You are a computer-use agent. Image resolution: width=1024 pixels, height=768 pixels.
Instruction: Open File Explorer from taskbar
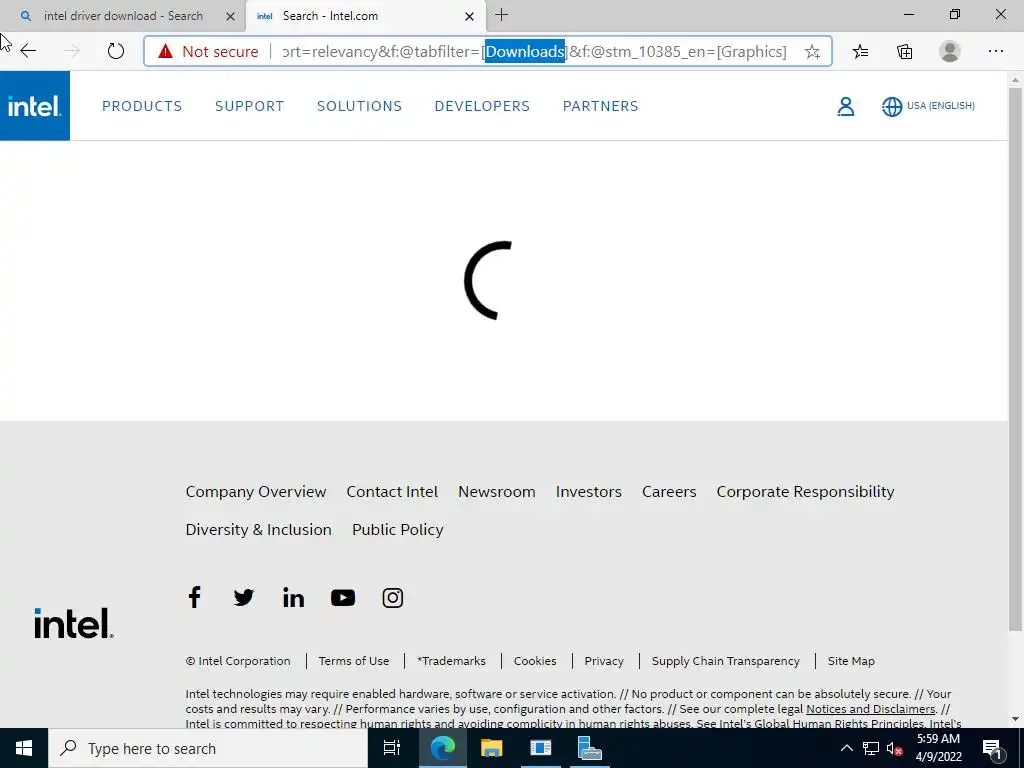tap(491, 748)
